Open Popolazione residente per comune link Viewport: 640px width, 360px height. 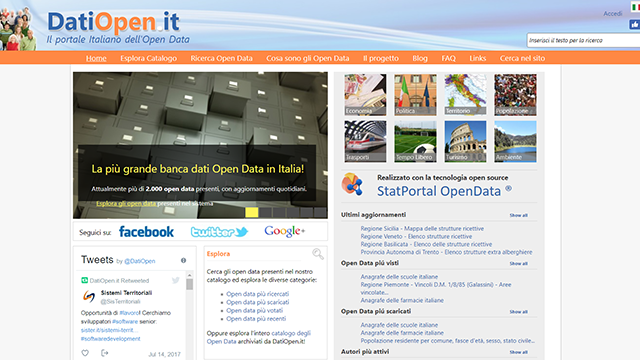[447, 340]
